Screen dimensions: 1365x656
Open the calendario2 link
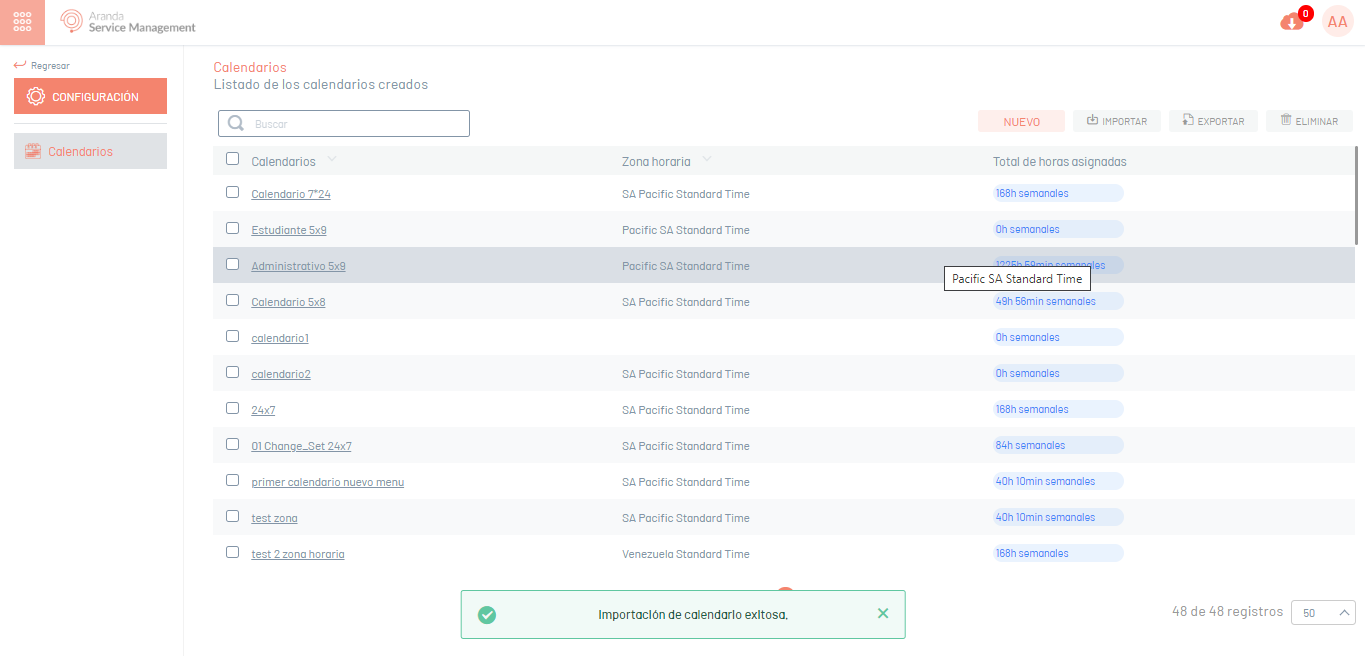point(281,374)
